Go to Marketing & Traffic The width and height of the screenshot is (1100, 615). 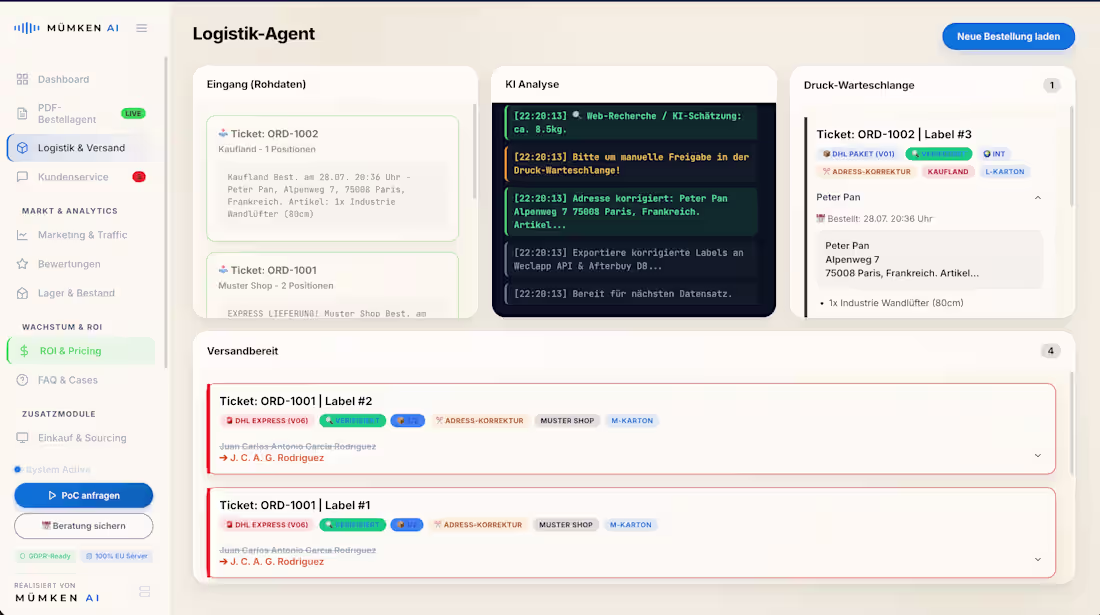click(81, 235)
